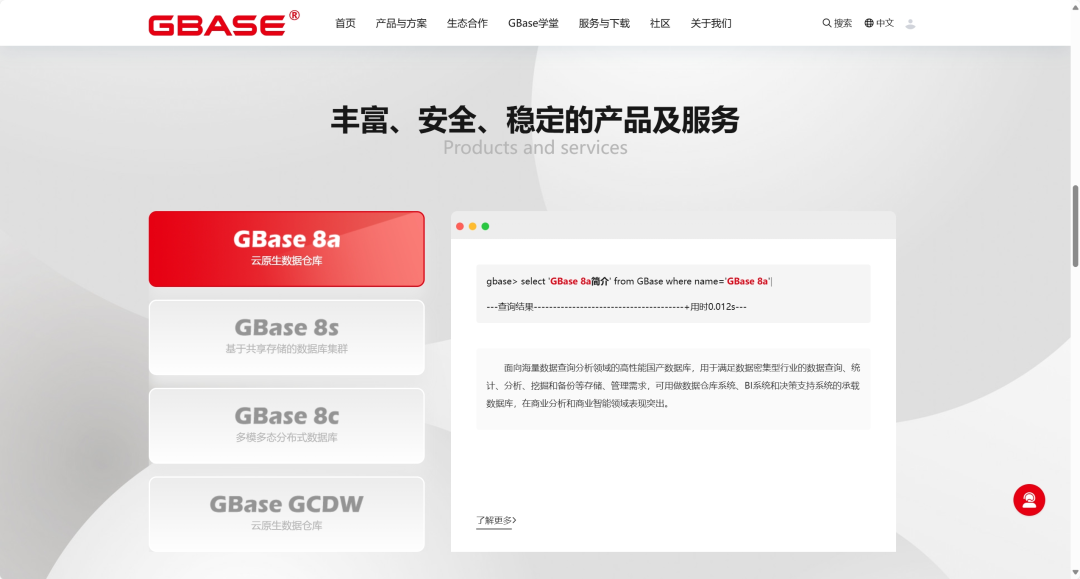The height and width of the screenshot is (579, 1080).
Task: Click the 了解更多 link
Action: (496, 520)
